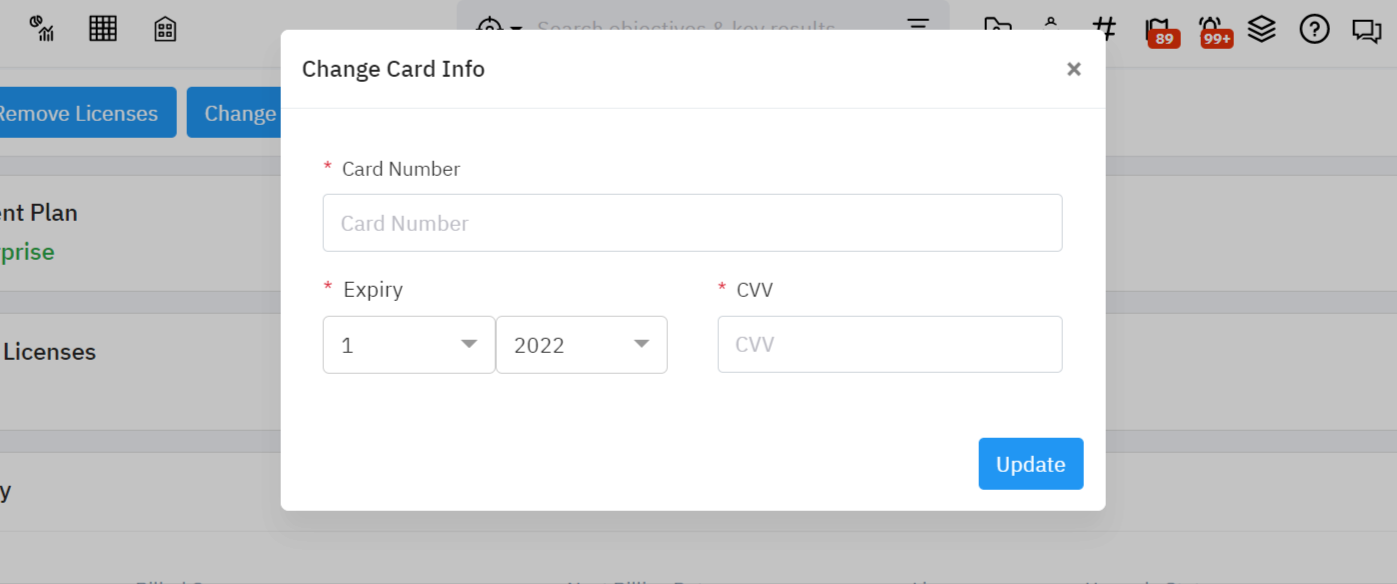Viewport: 1397px width, 584px height.
Task: Click the Remove Licenses button
Action: (x=80, y=113)
